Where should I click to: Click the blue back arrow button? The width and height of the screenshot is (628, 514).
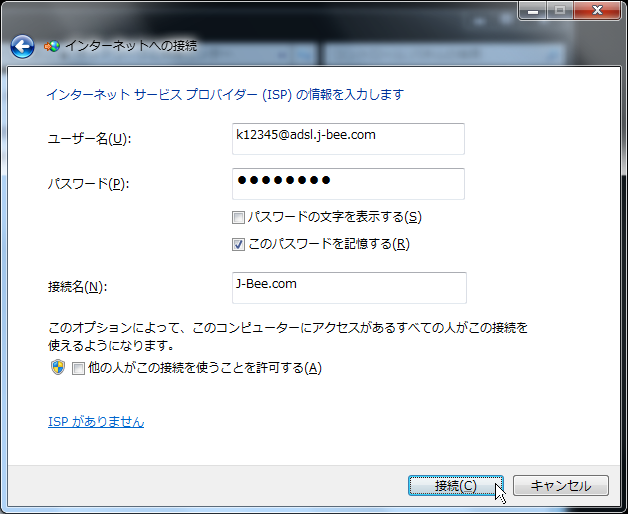(x=22, y=46)
